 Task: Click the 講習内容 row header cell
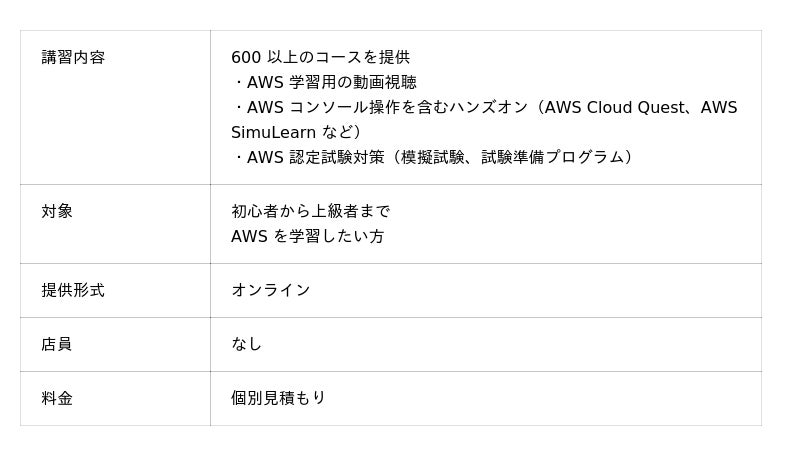point(73,58)
